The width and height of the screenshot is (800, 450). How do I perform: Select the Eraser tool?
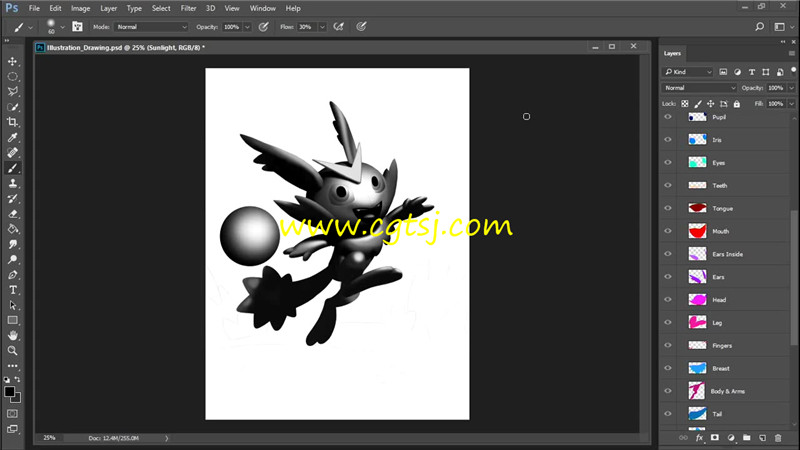pyautogui.click(x=12, y=214)
